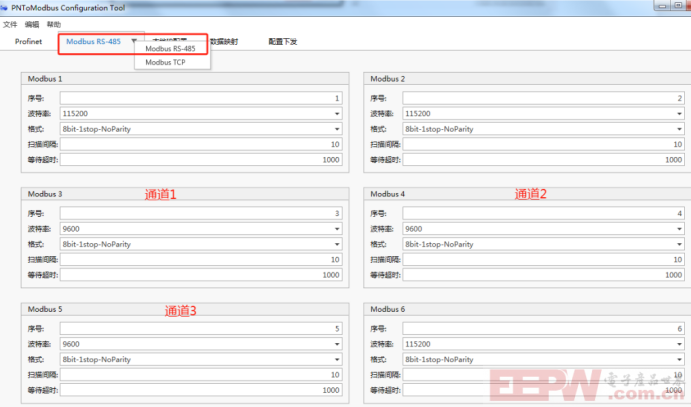Open Modbus 2 格式 dropdown
This screenshot has height=407, width=691.
pos(544,129)
